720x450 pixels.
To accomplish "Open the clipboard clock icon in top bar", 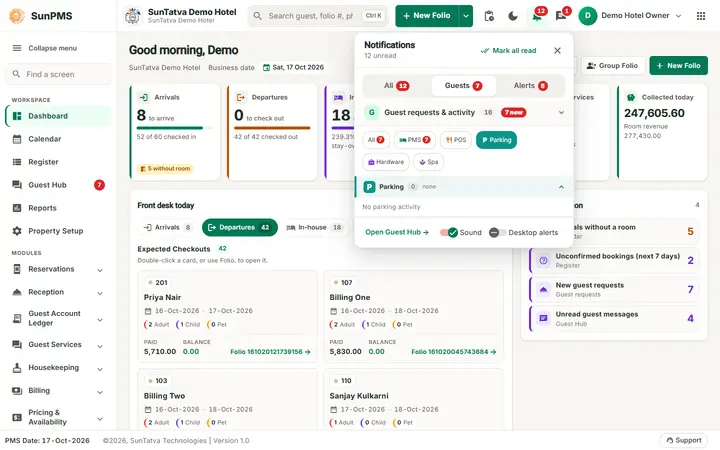I will 489,16.
